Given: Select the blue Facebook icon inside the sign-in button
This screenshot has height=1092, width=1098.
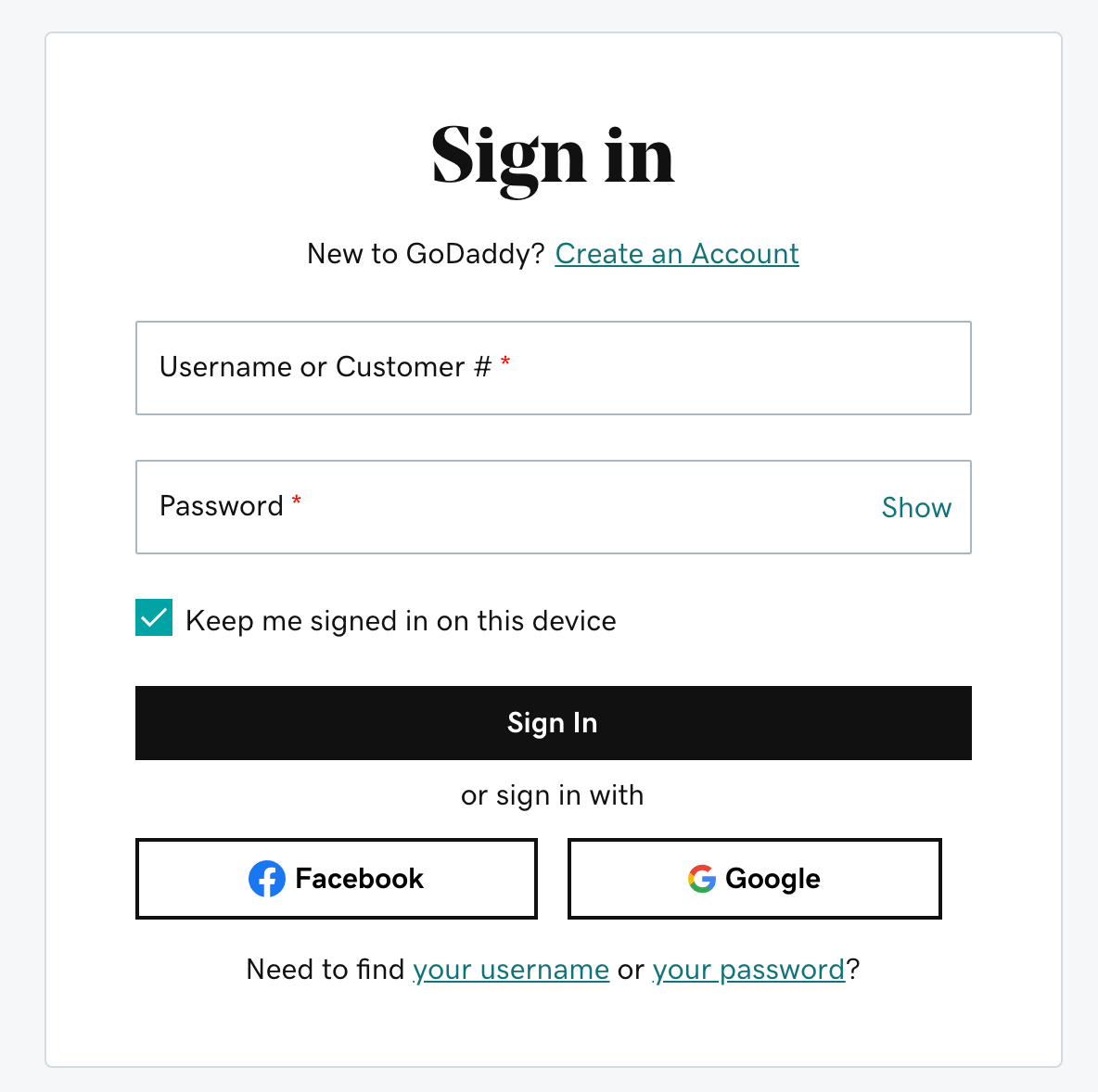Looking at the screenshot, I should [x=267, y=879].
